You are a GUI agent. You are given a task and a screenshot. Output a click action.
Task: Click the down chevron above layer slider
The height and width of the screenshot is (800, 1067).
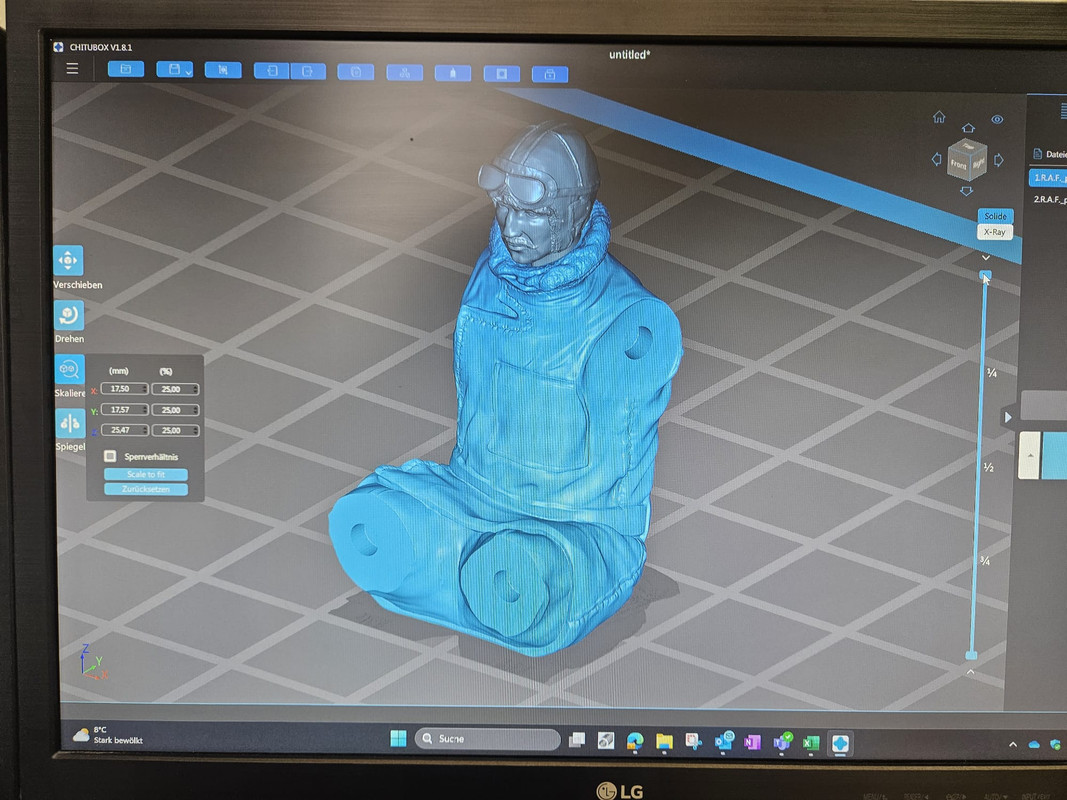[985, 258]
